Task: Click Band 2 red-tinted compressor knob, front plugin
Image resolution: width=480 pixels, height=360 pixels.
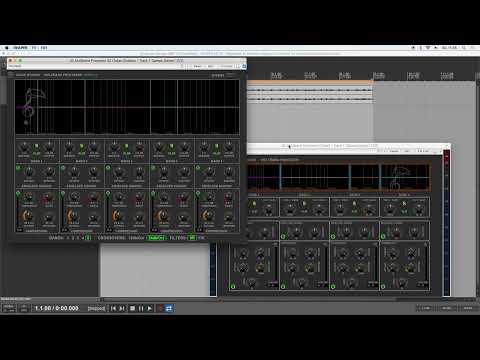Action: coord(94,198)
